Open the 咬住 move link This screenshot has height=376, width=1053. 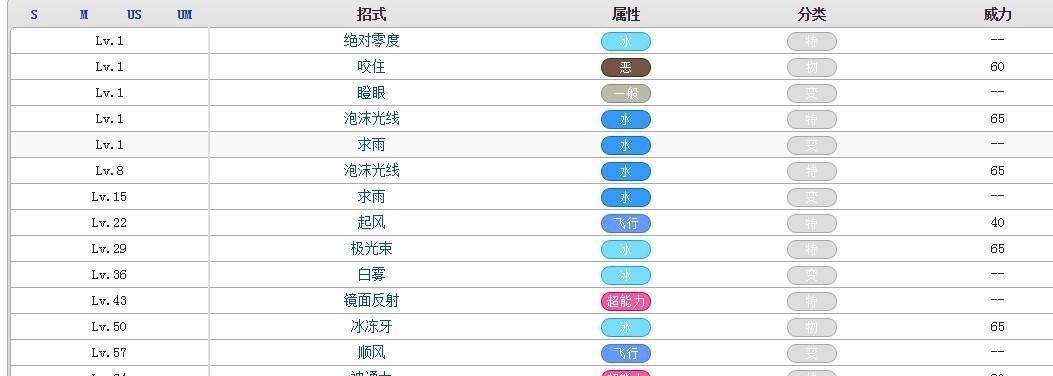pos(371,66)
